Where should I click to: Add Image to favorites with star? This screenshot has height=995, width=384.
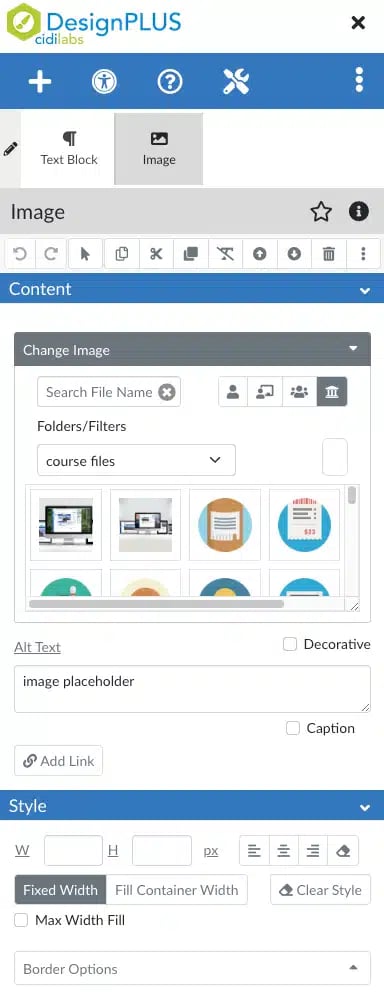[321, 212]
